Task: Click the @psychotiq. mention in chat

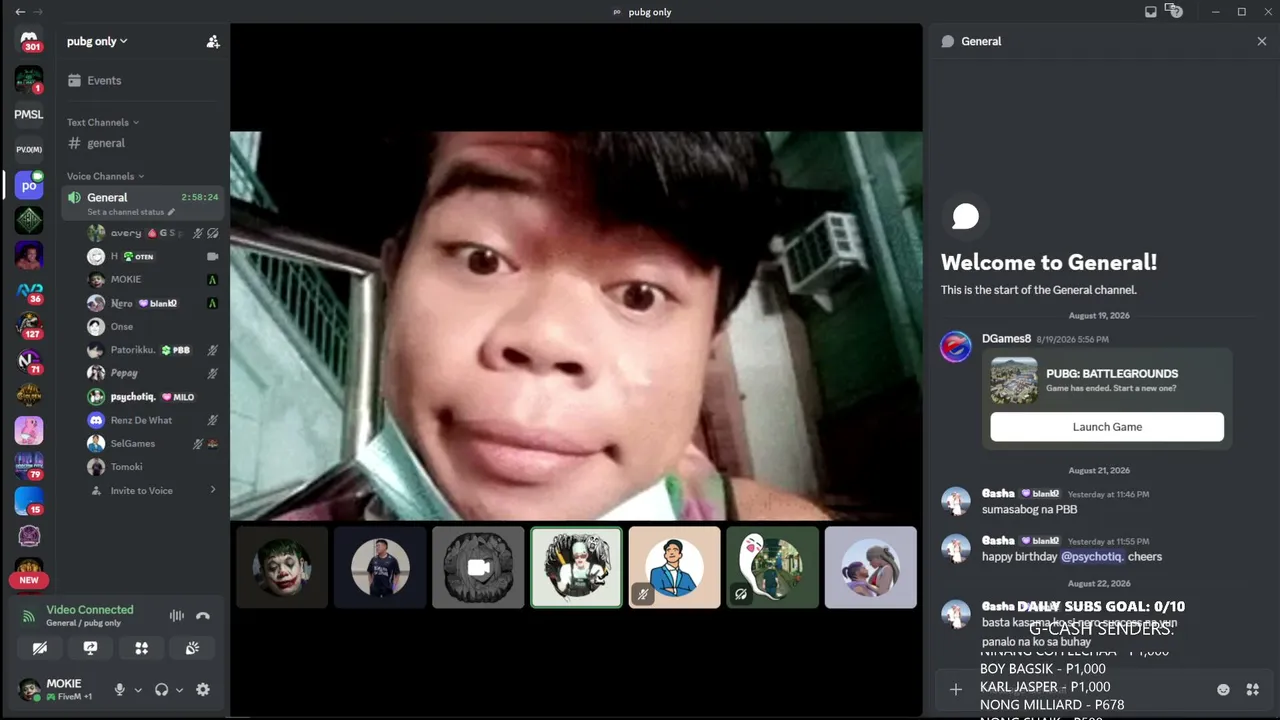Action: pos(1092,556)
